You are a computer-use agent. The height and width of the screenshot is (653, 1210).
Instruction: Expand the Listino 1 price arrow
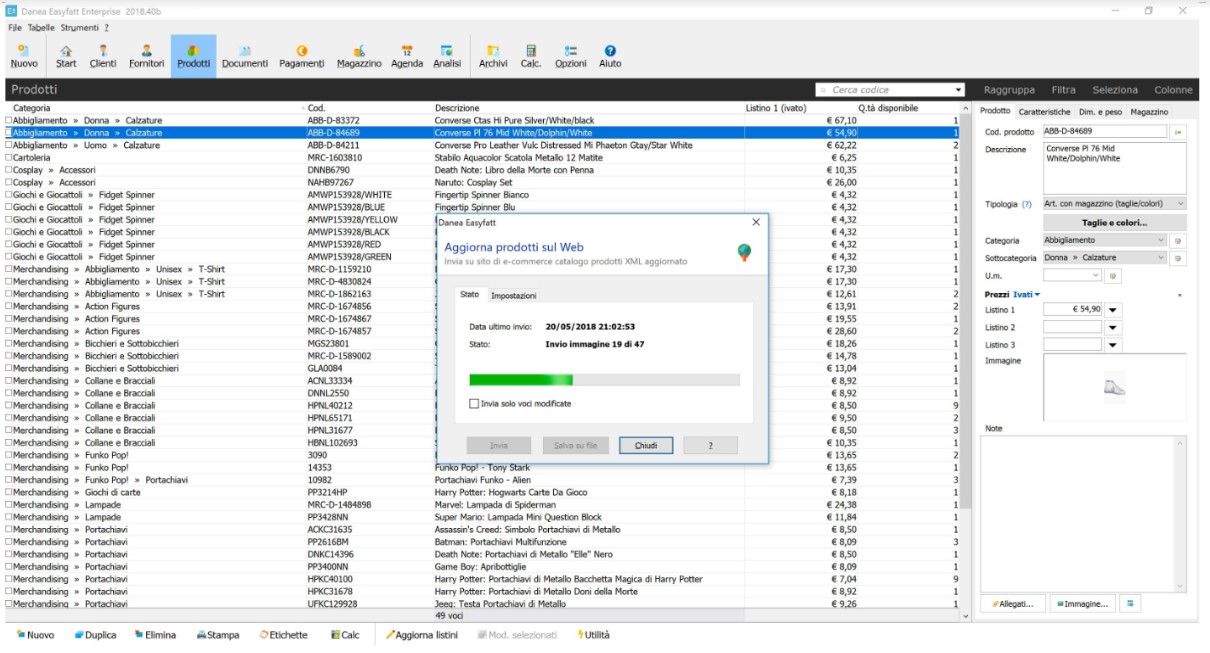click(1114, 310)
